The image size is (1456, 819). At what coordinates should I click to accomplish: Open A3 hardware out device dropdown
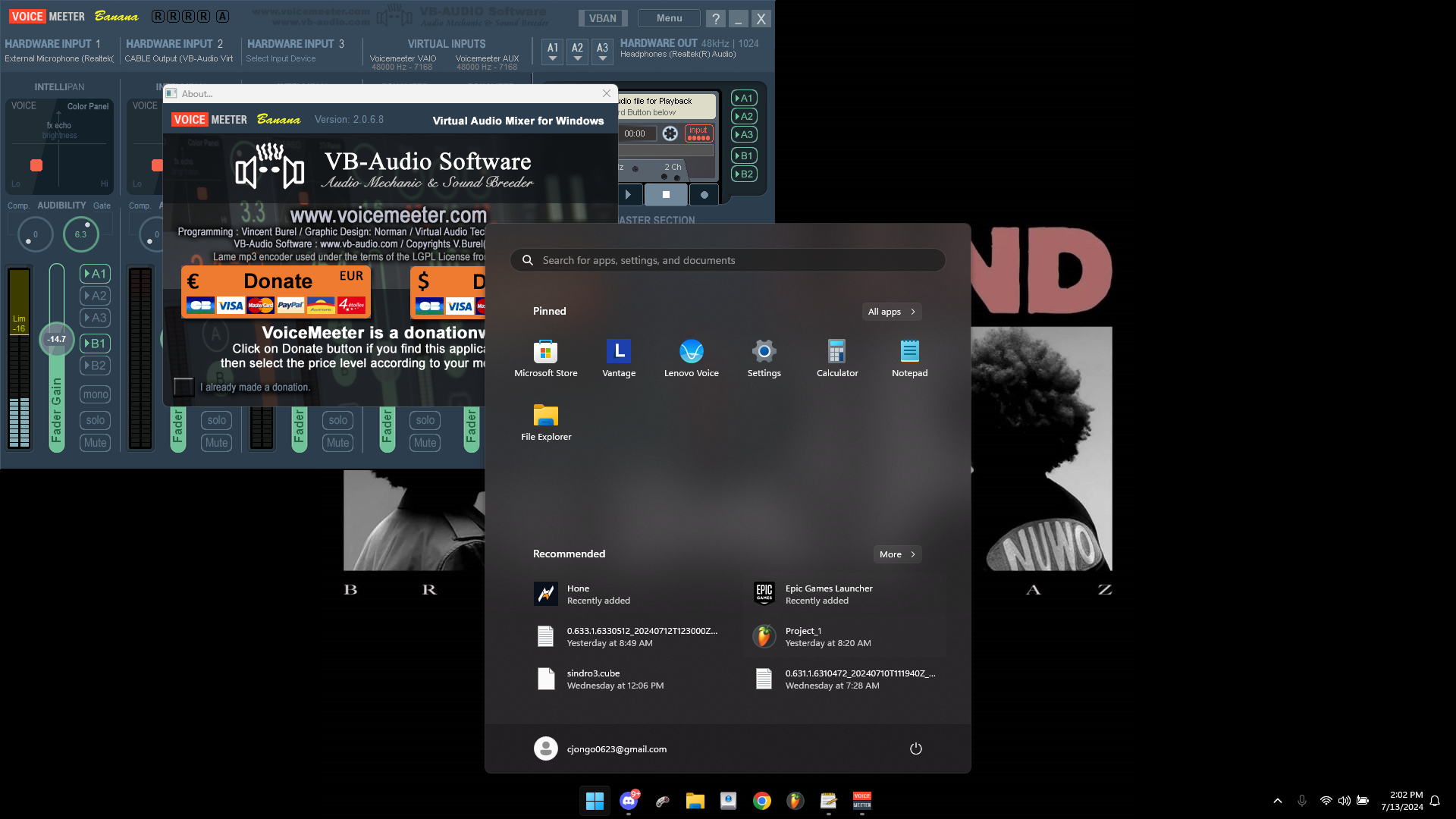point(602,51)
